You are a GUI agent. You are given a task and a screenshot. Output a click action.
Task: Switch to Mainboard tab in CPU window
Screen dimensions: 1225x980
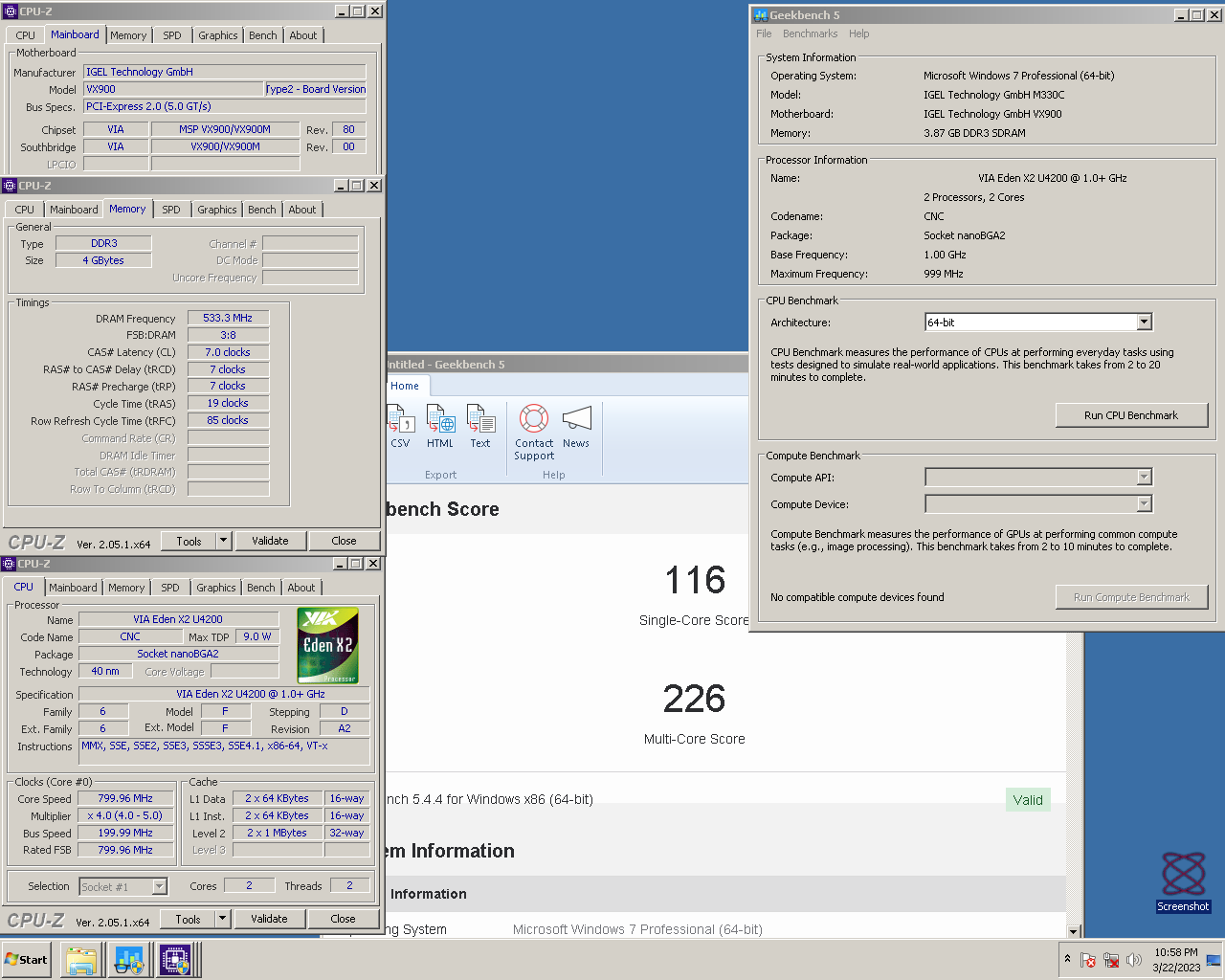pos(73,588)
